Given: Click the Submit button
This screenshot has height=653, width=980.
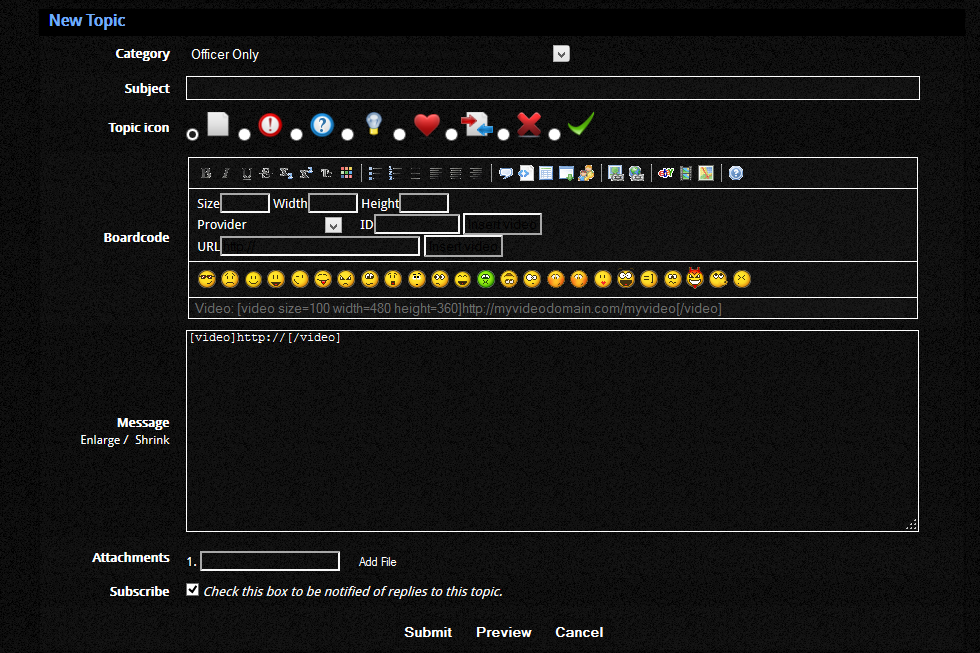Looking at the screenshot, I should click(x=428, y=632).
